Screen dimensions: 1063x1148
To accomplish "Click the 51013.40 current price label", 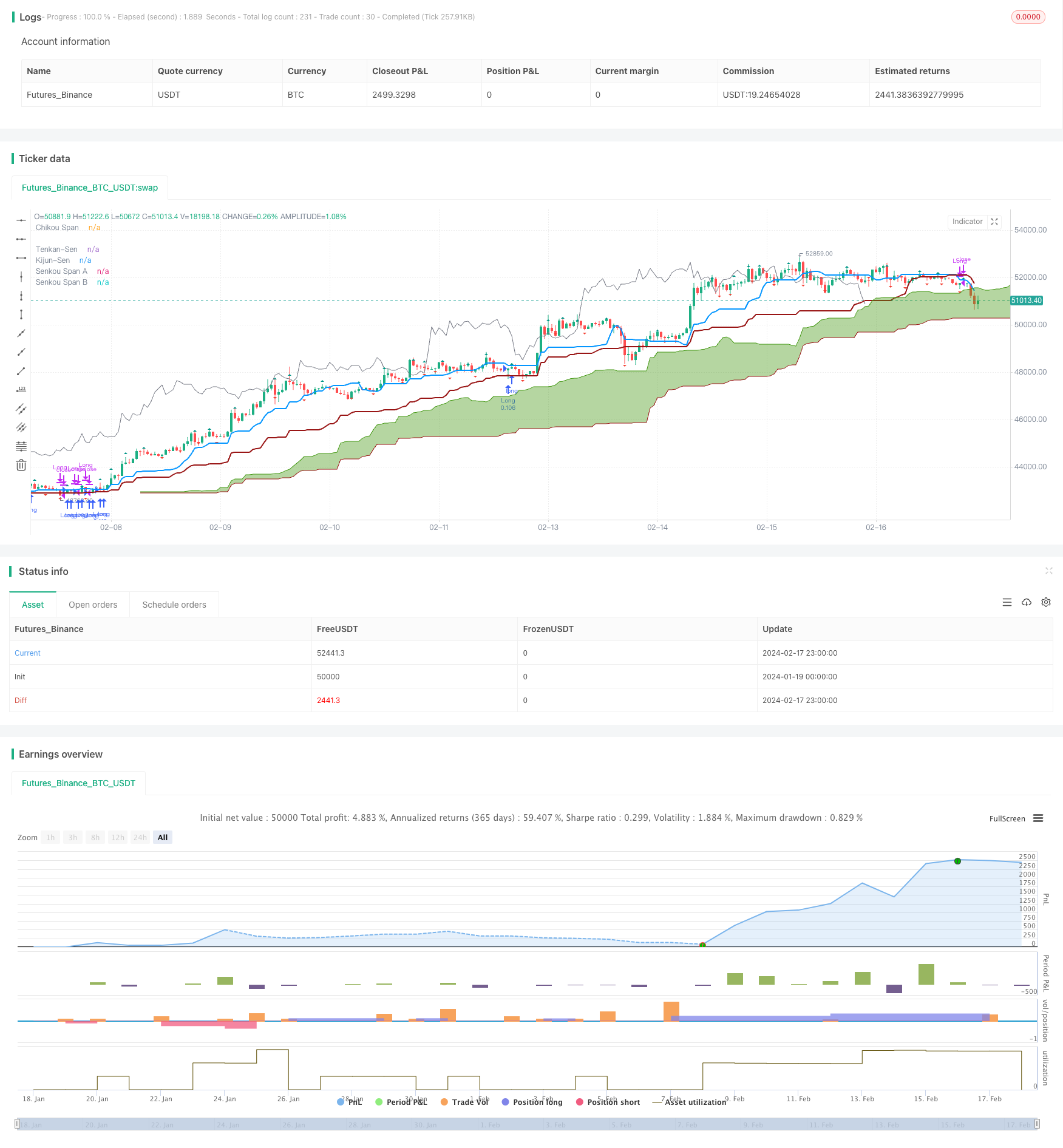I will (x=1027, y=301).
